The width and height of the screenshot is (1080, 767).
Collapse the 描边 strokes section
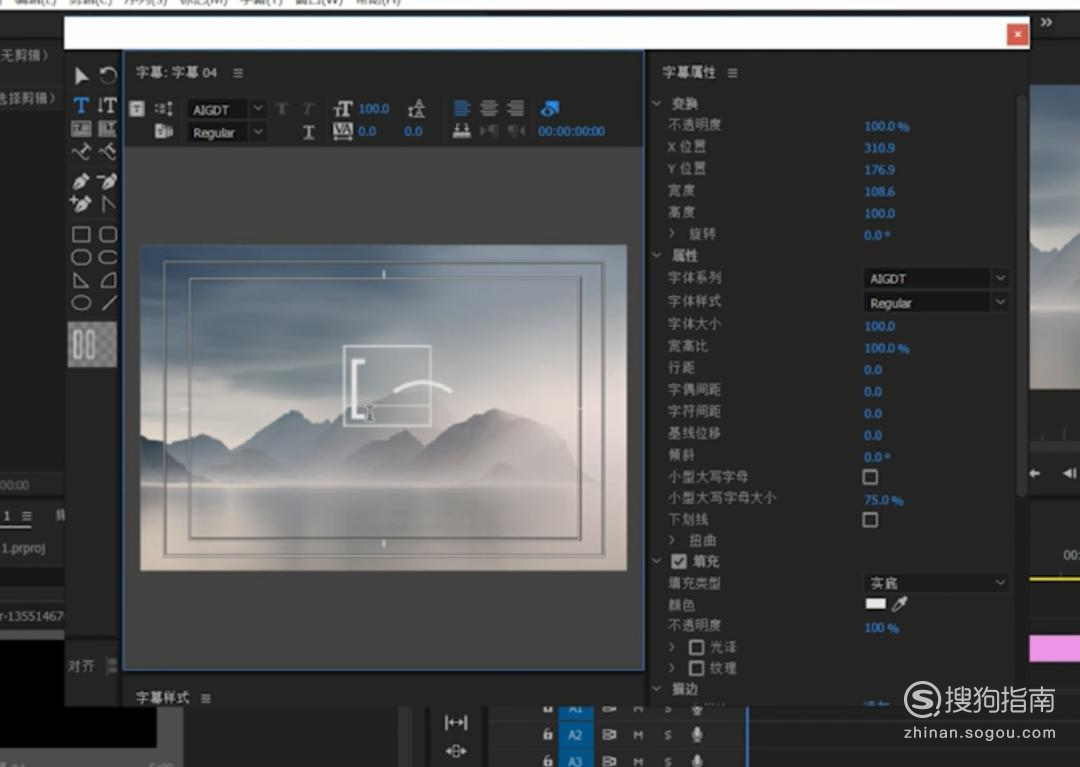(657, 689)
